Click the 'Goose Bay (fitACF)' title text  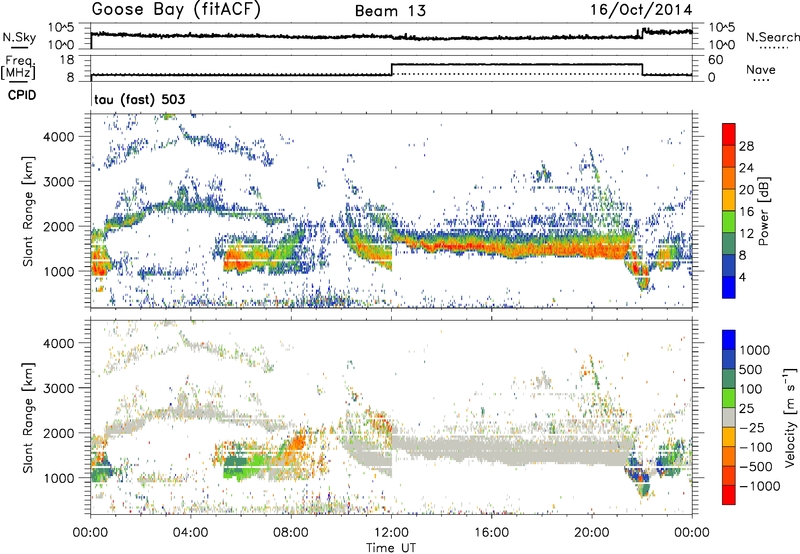pyautogui.click(x=176, y=9)
